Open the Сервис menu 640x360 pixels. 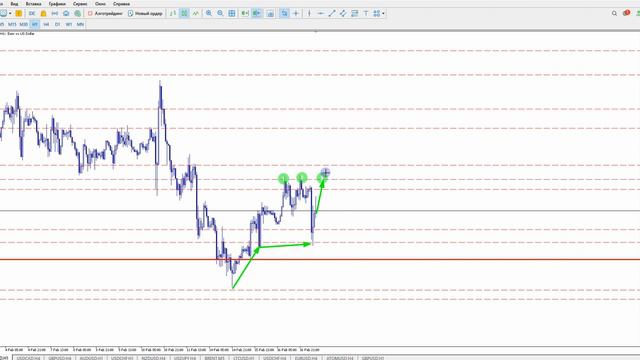tap(80, 4)
